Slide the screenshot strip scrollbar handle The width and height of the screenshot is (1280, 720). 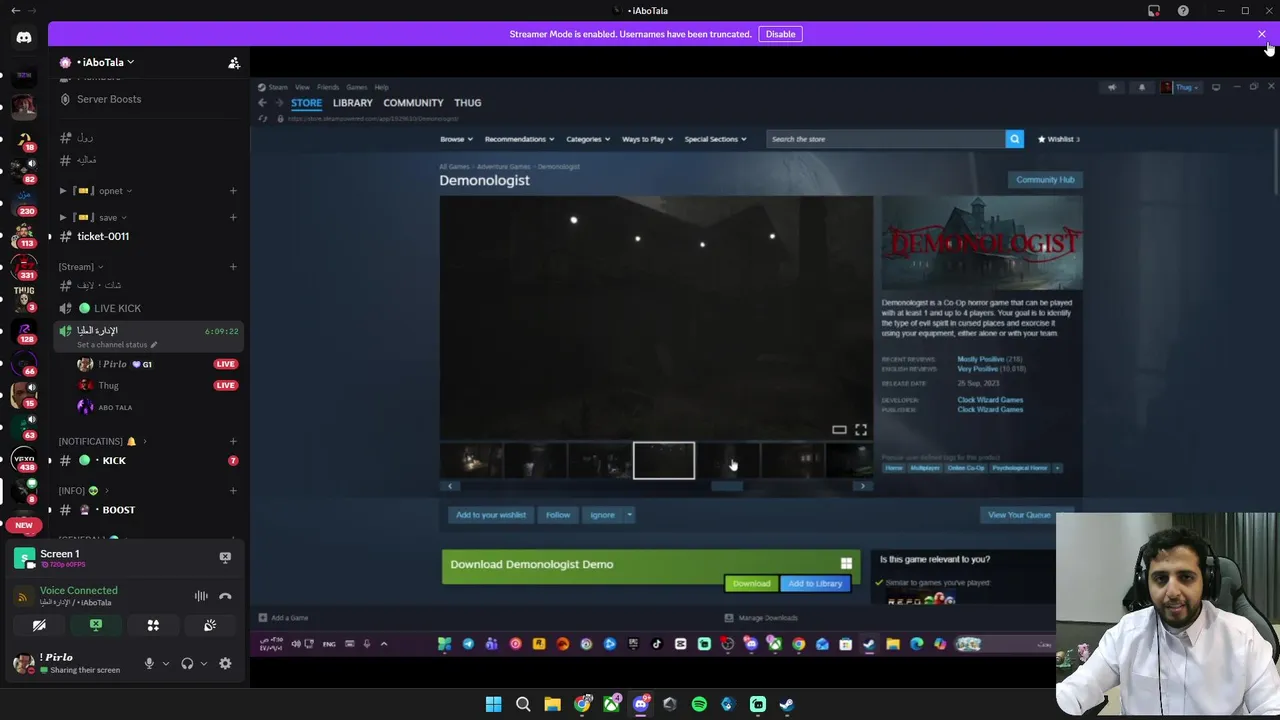(x=727, y=486)
